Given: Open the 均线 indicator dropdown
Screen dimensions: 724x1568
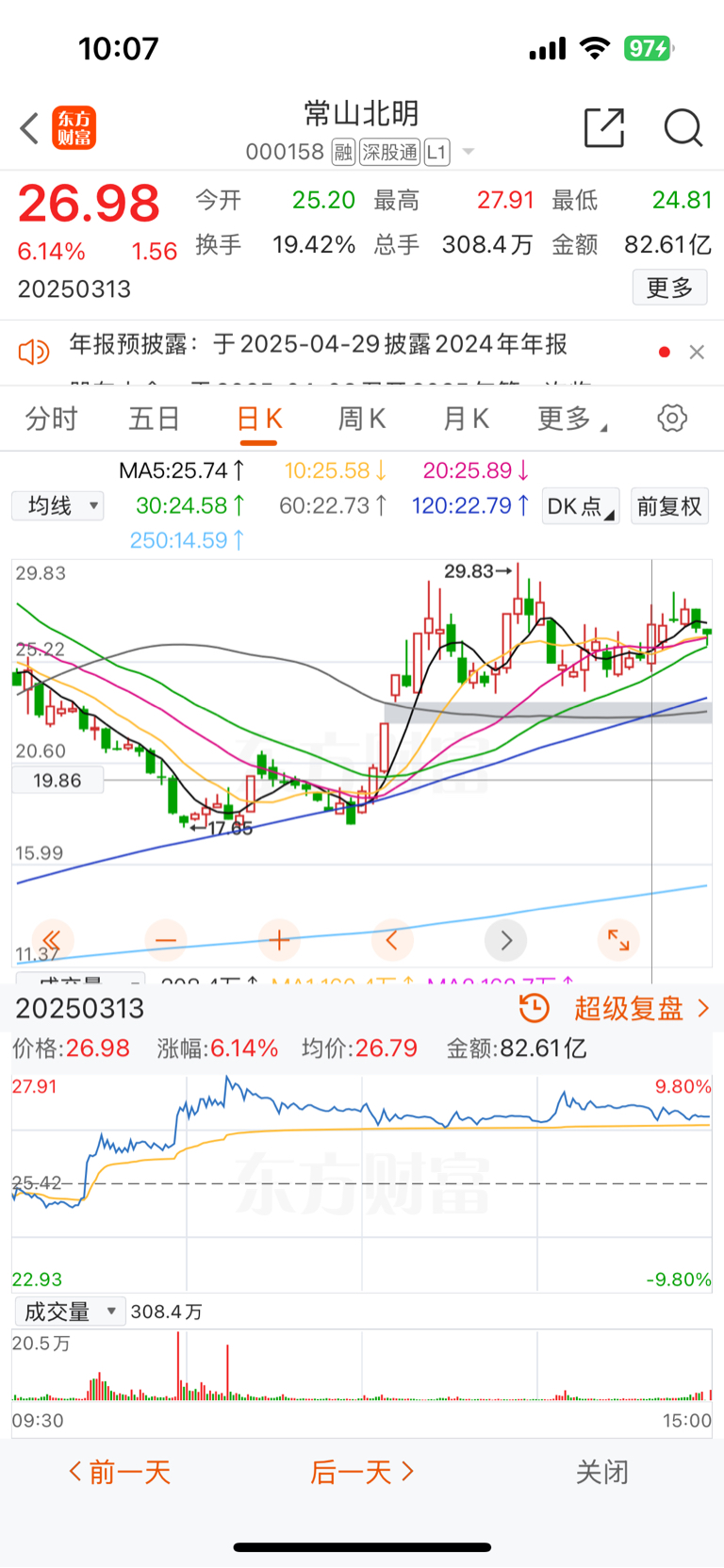Looking at the screenshot, I should point(58,506).
